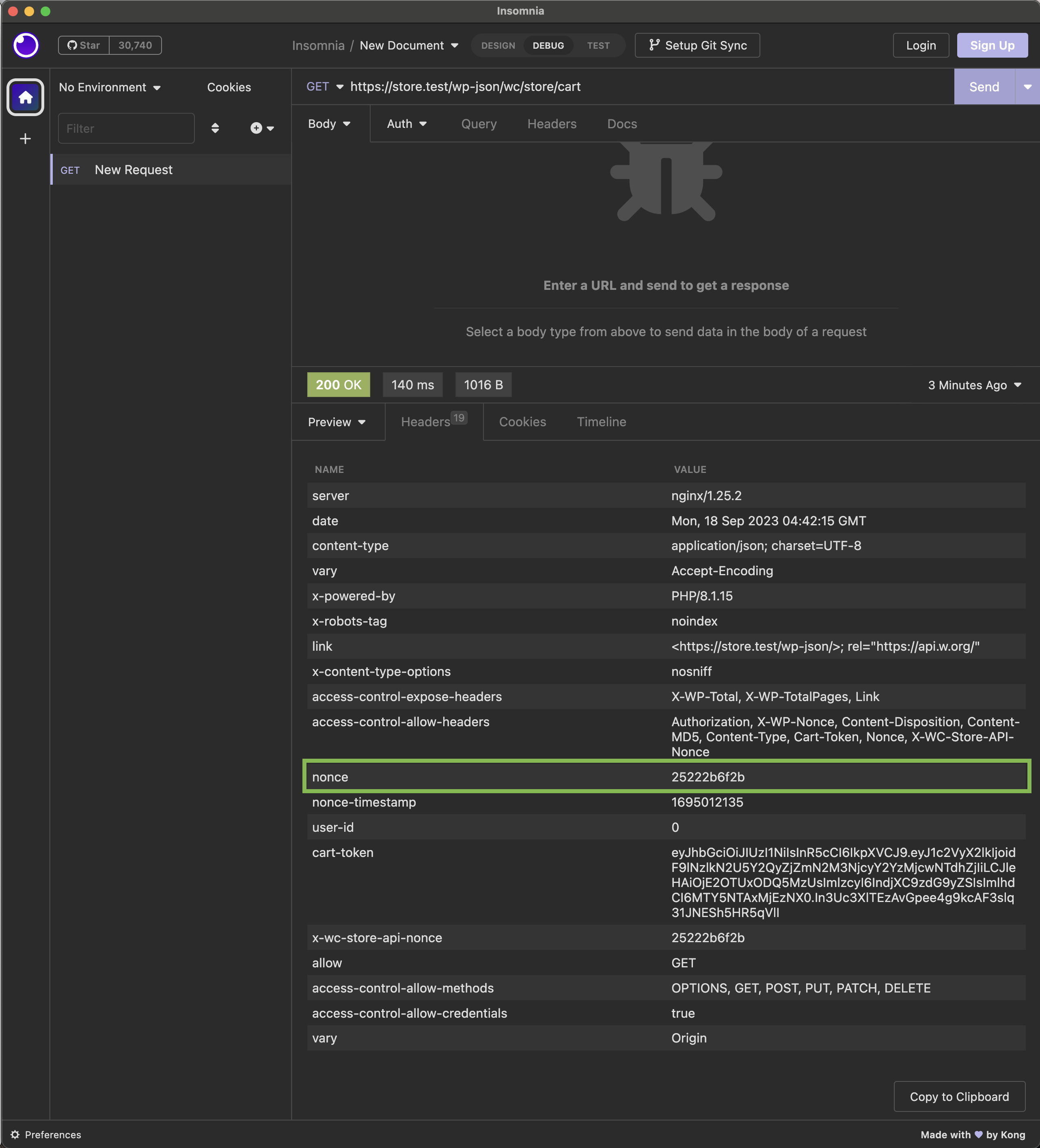Open the 3 Minutes Ago history dropdown
1040x1148 pixels.
coord(974,385)
